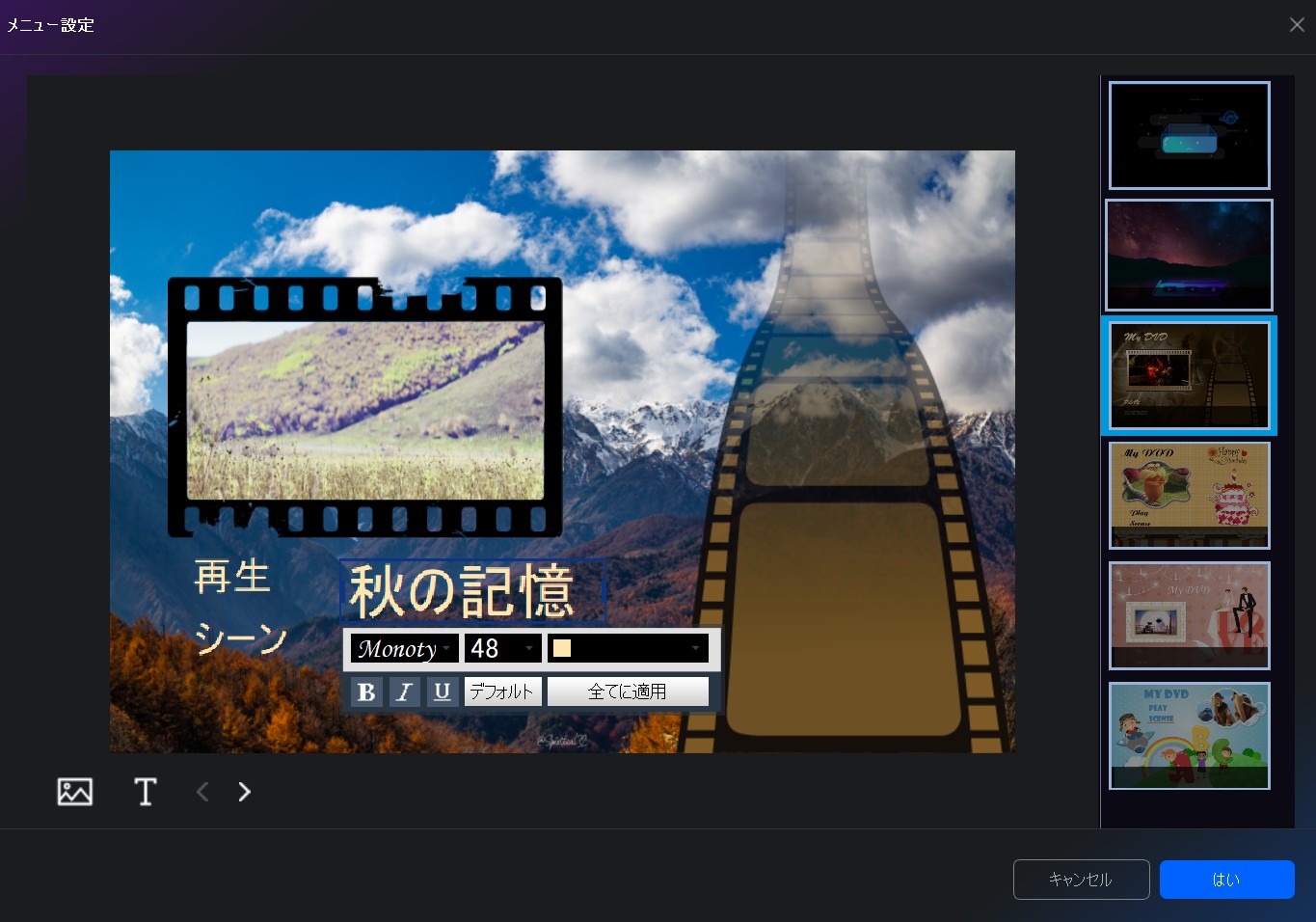Expand the text color dropdown arrow
Screen dimensions: 1316x922
(695, 648)
